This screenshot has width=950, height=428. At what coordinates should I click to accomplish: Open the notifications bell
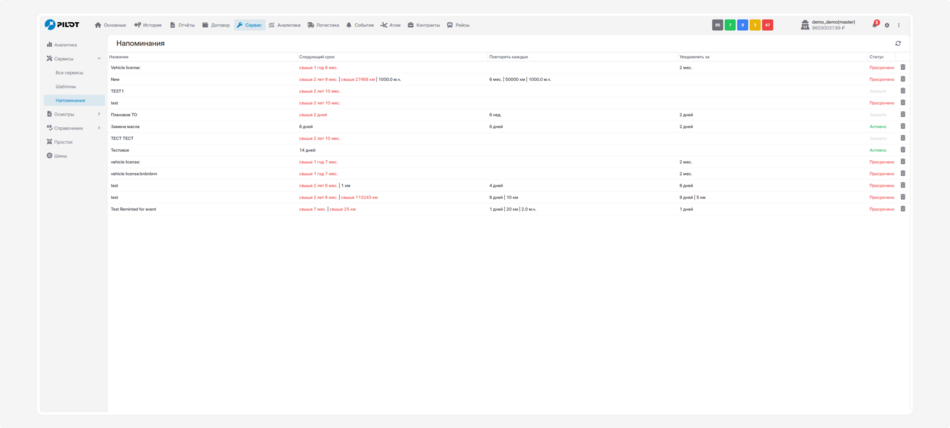coord(875,25)
